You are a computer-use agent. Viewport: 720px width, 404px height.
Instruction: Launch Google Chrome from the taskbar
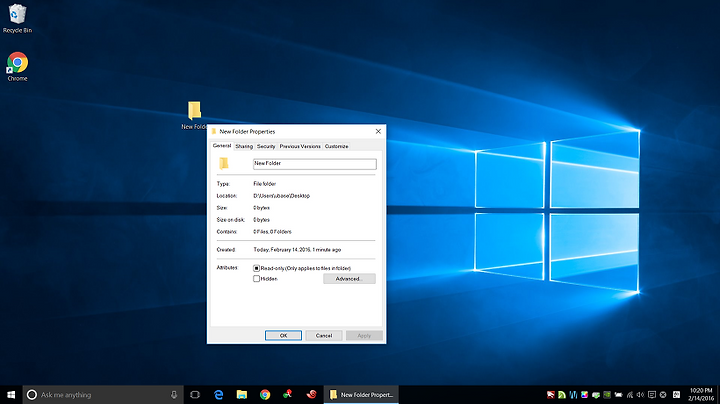pyautogui.click(x=265, y=395)
